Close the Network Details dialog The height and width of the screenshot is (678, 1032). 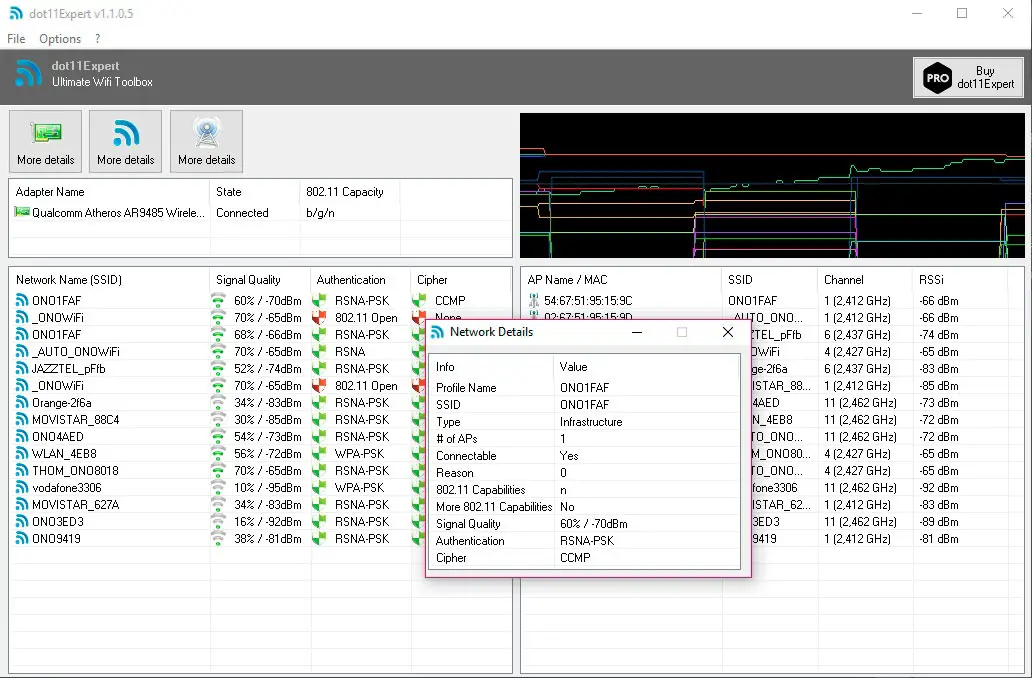[x=728, y=332]
